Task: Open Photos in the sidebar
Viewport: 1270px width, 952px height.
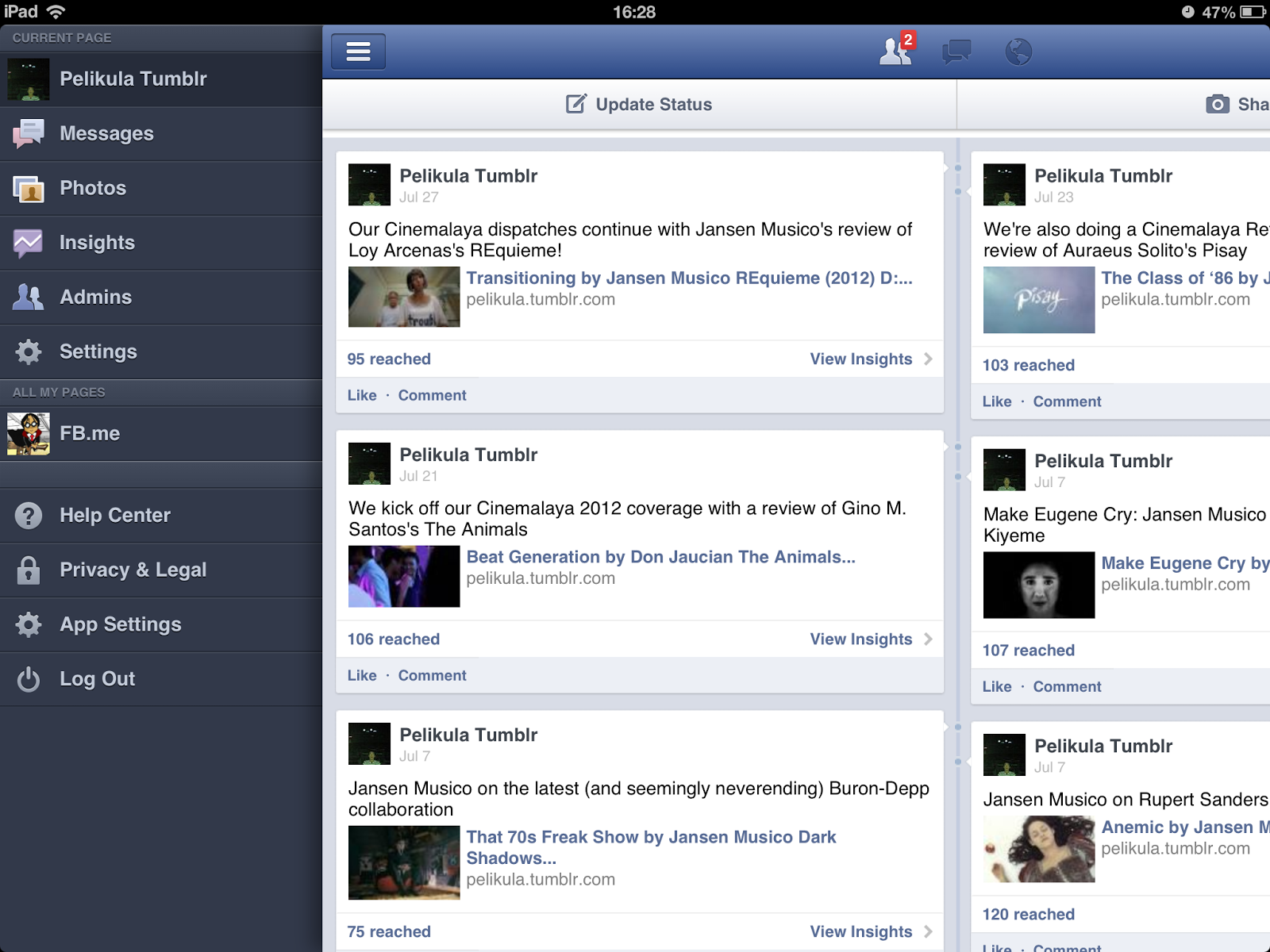Action: point(161,188)
